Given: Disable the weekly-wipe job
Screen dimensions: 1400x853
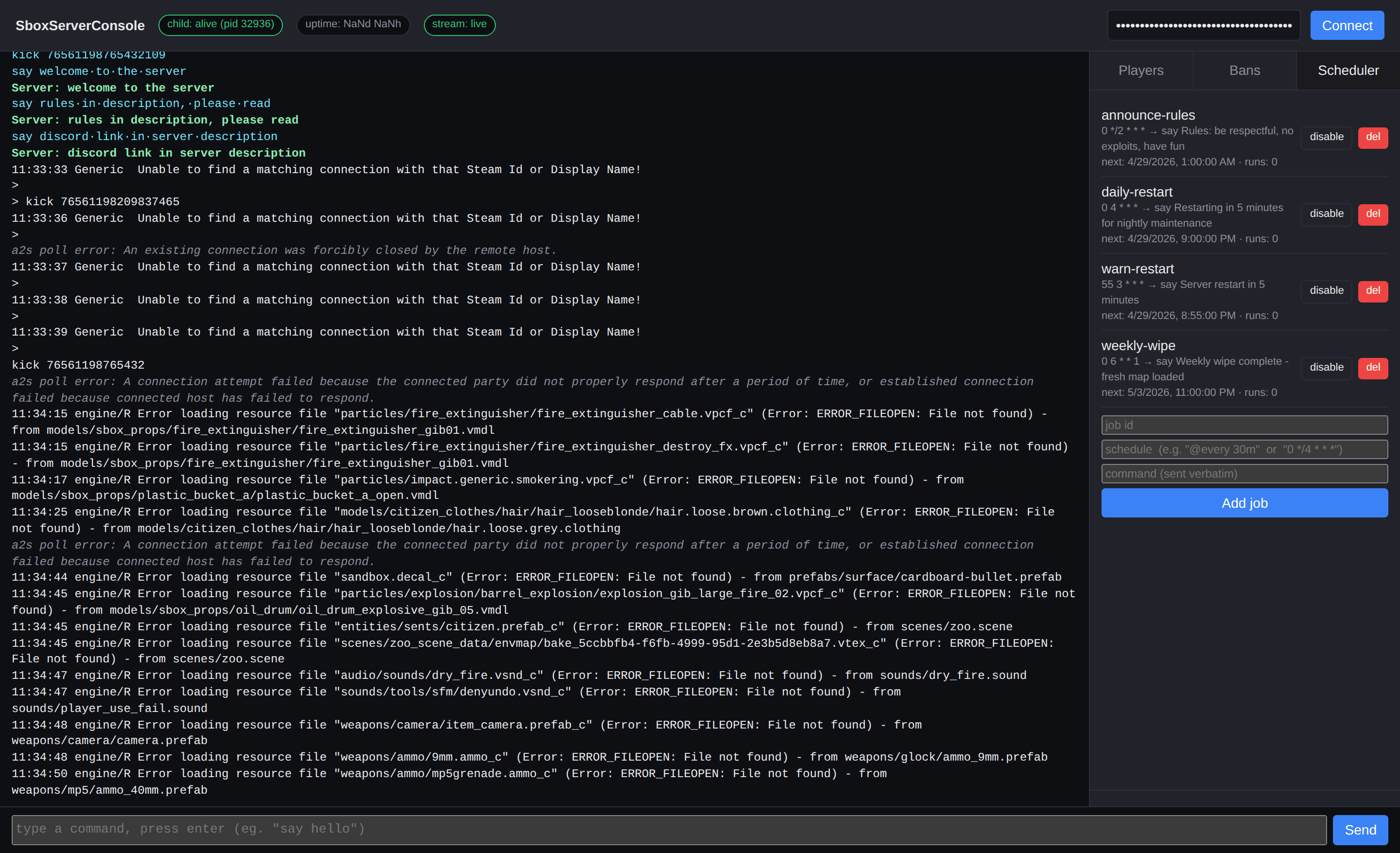Looking at the screenshot, I should tap(1326, 367).
